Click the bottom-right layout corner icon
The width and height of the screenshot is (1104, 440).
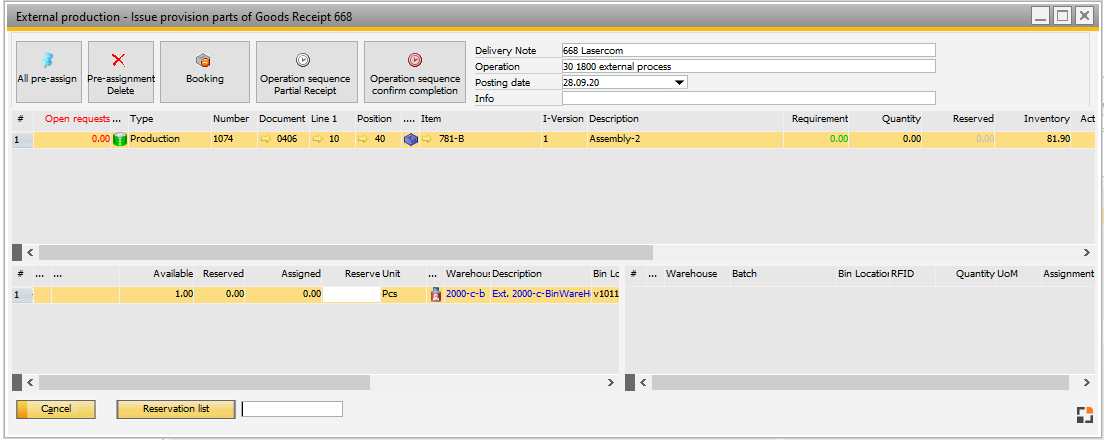point(1083,415)
